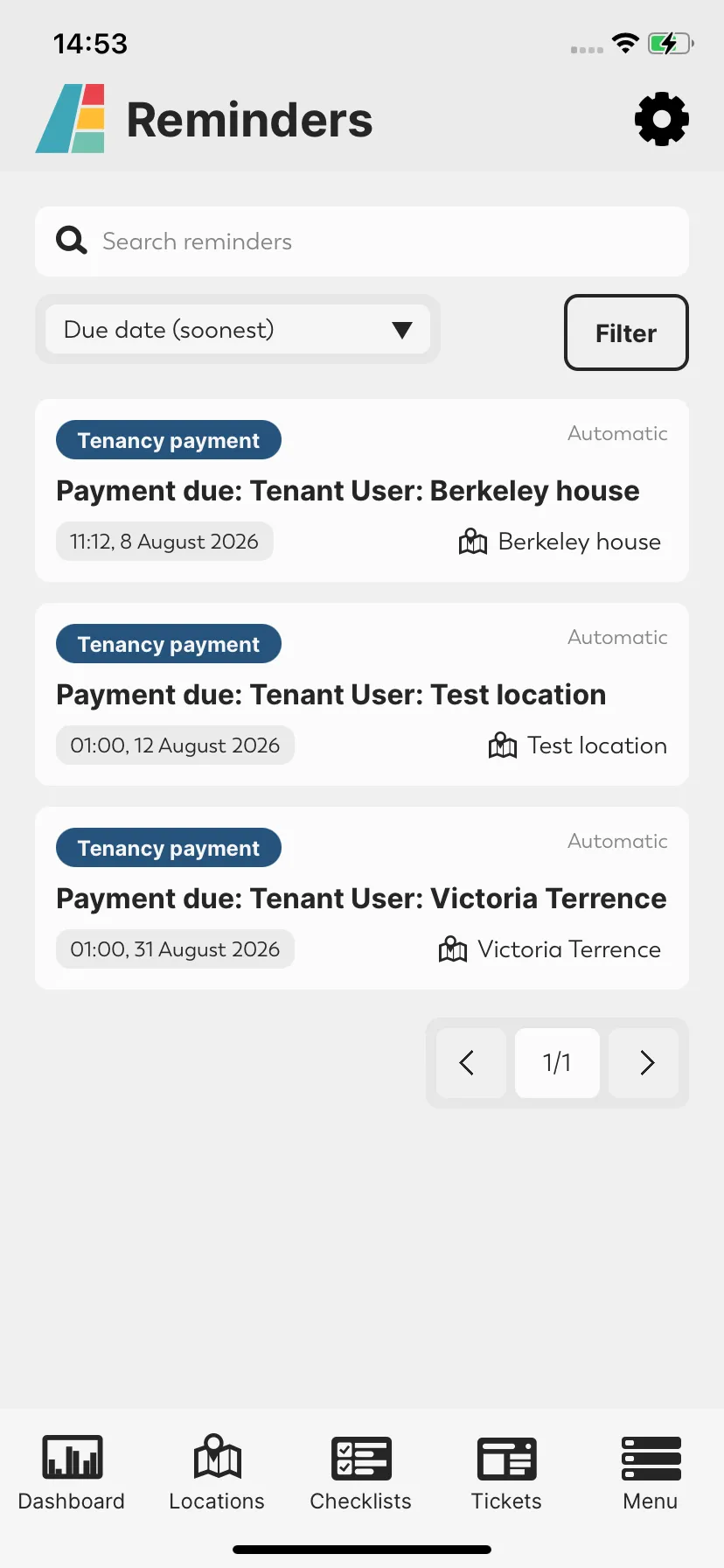This screenshot has width=724, height=1568.
Task: Go to the previous page chevron
Action: (x=467, y=1063)
